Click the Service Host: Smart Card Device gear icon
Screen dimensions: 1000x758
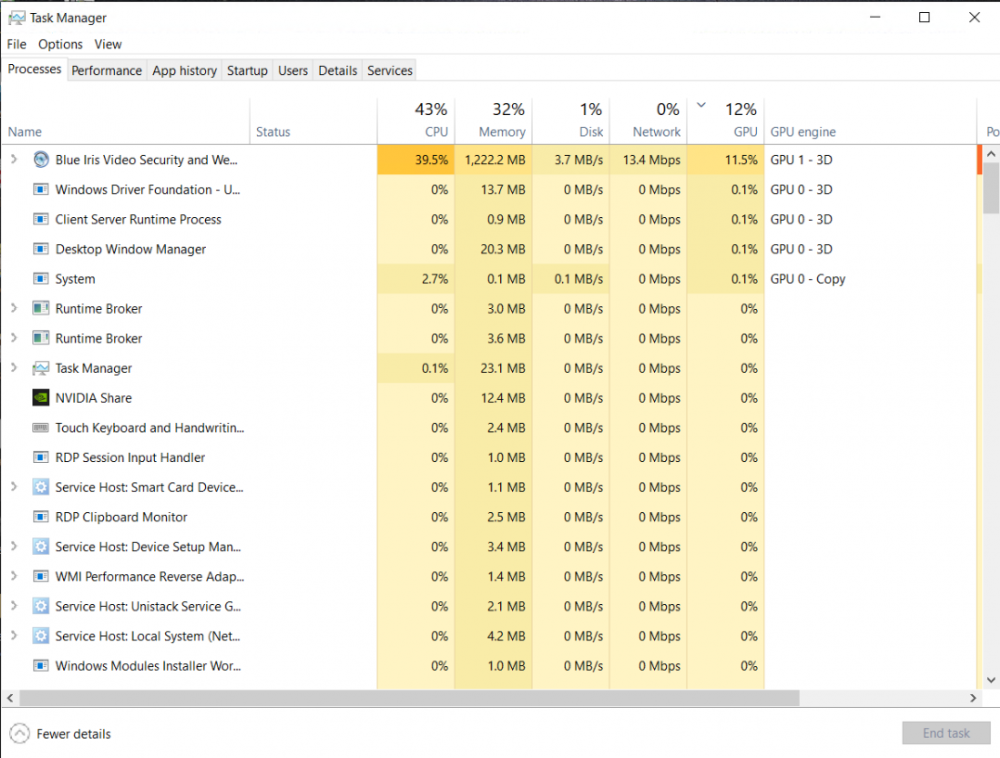pos(41,487)
